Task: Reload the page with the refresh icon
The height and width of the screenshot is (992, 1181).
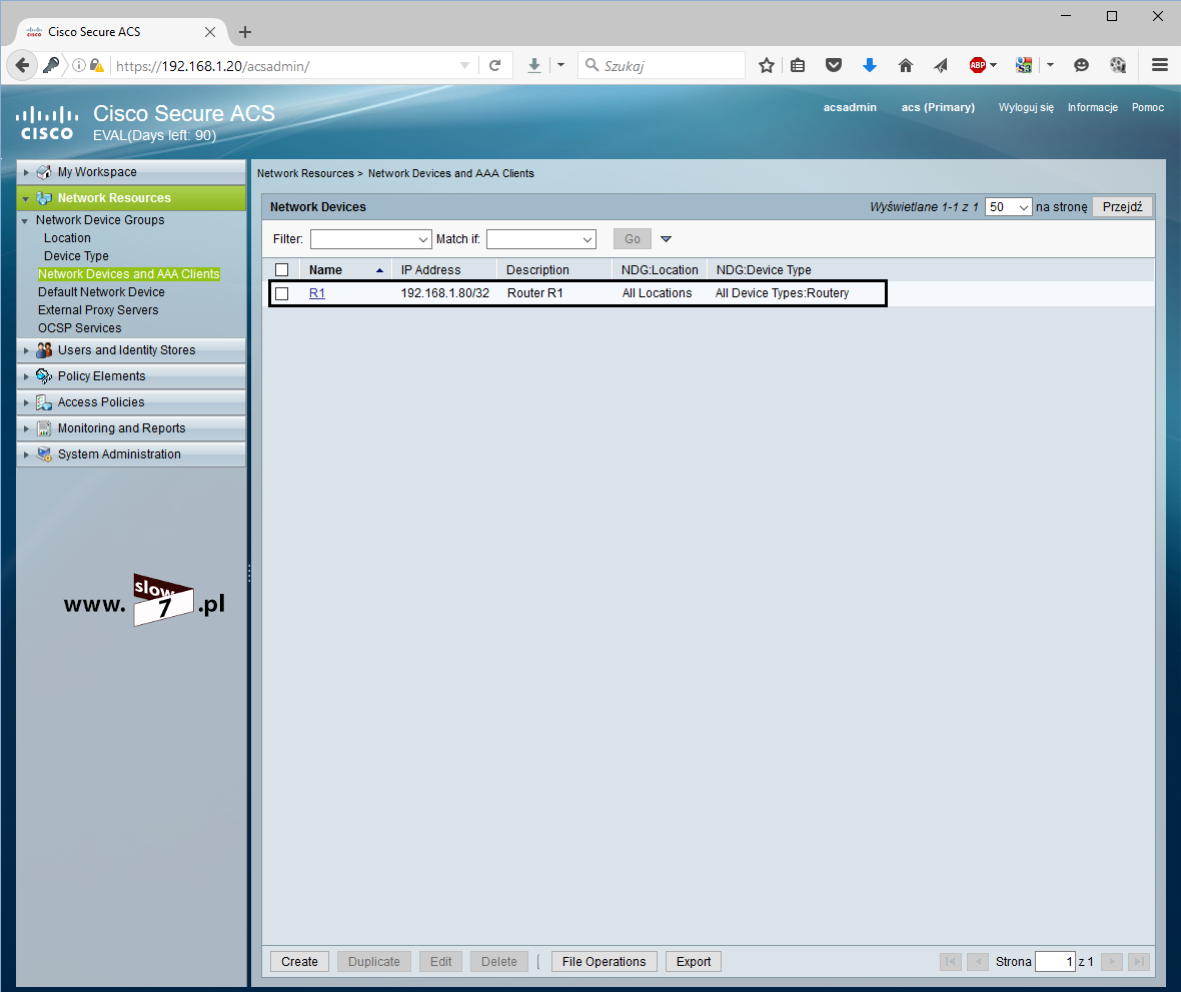Action: [495, 66]
